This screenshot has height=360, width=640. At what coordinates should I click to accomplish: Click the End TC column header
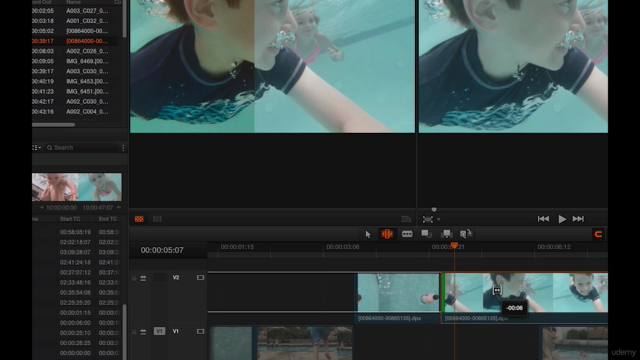[x=108, y=219]
